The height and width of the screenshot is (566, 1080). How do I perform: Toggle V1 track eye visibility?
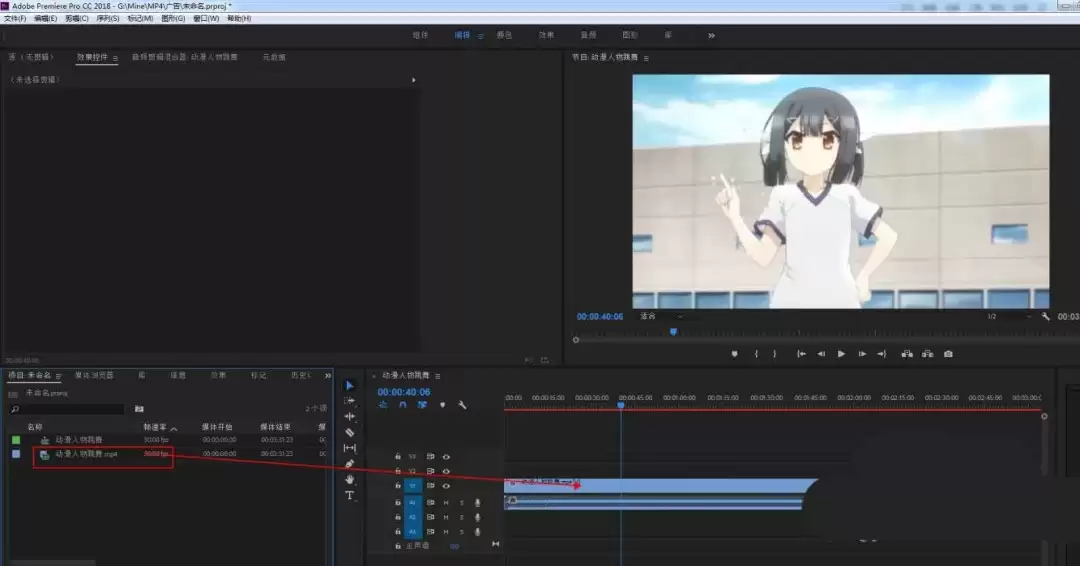(x=446, y=486)
